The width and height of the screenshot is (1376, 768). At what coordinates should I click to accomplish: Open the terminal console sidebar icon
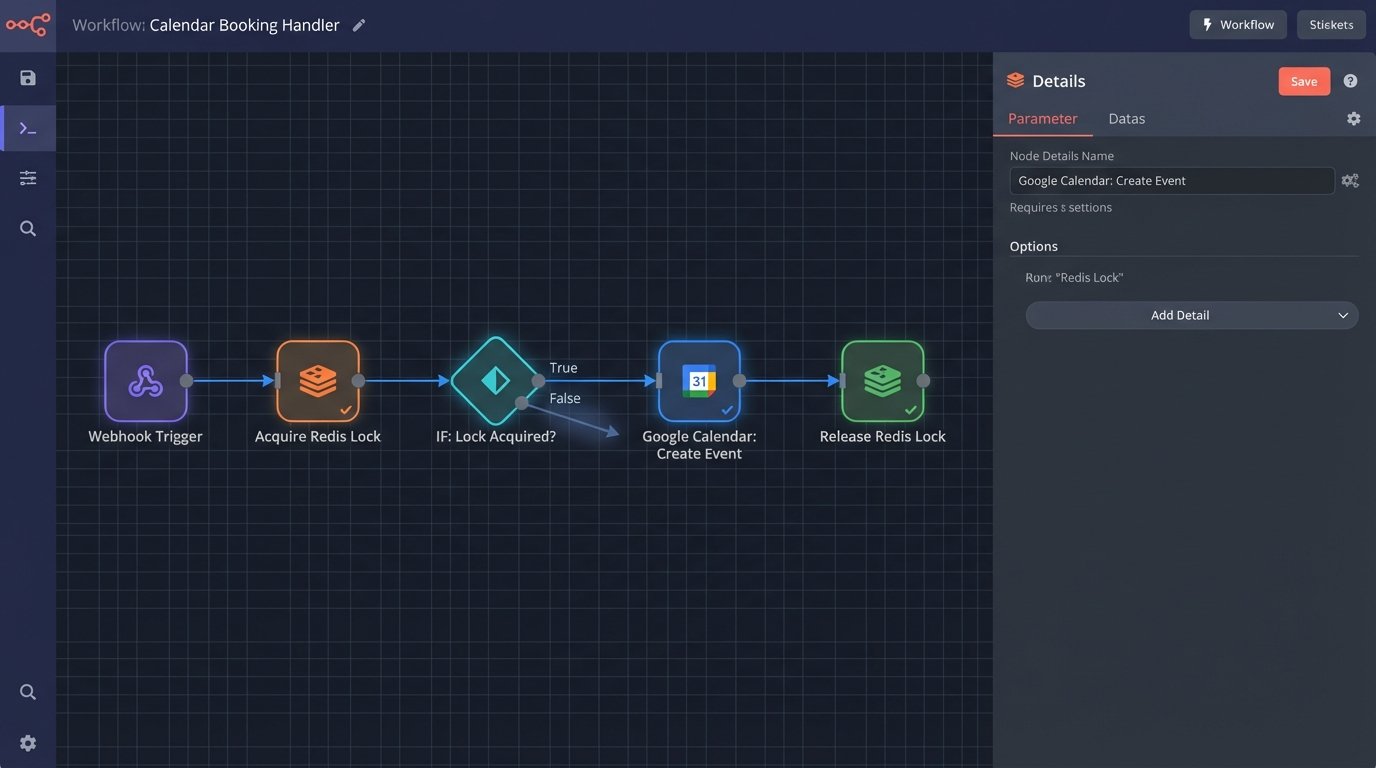(x=28, y=129)
